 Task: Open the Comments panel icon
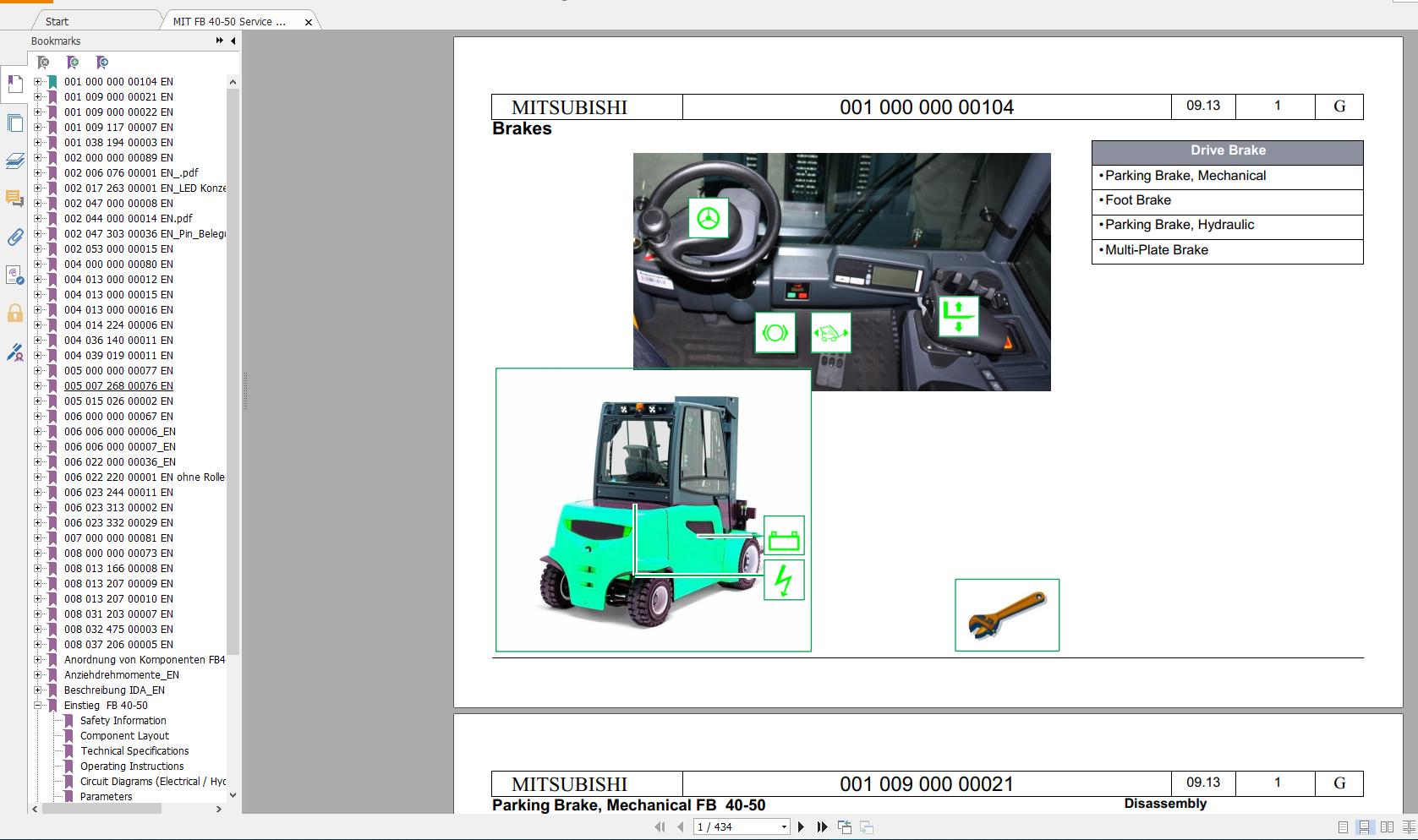pyautogui.click(x=14, y=199)
